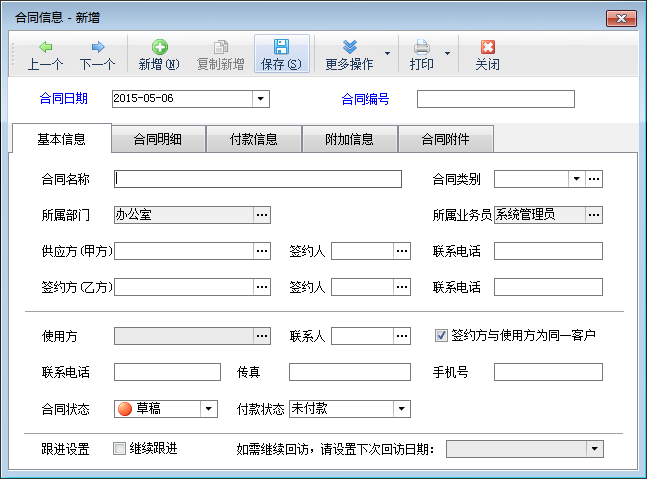Uncheck 签约方与使用方为同一客户 checkbox
The width and height of the screenshot is (647, 479).
pyautogui.click(x=441, y=335)
